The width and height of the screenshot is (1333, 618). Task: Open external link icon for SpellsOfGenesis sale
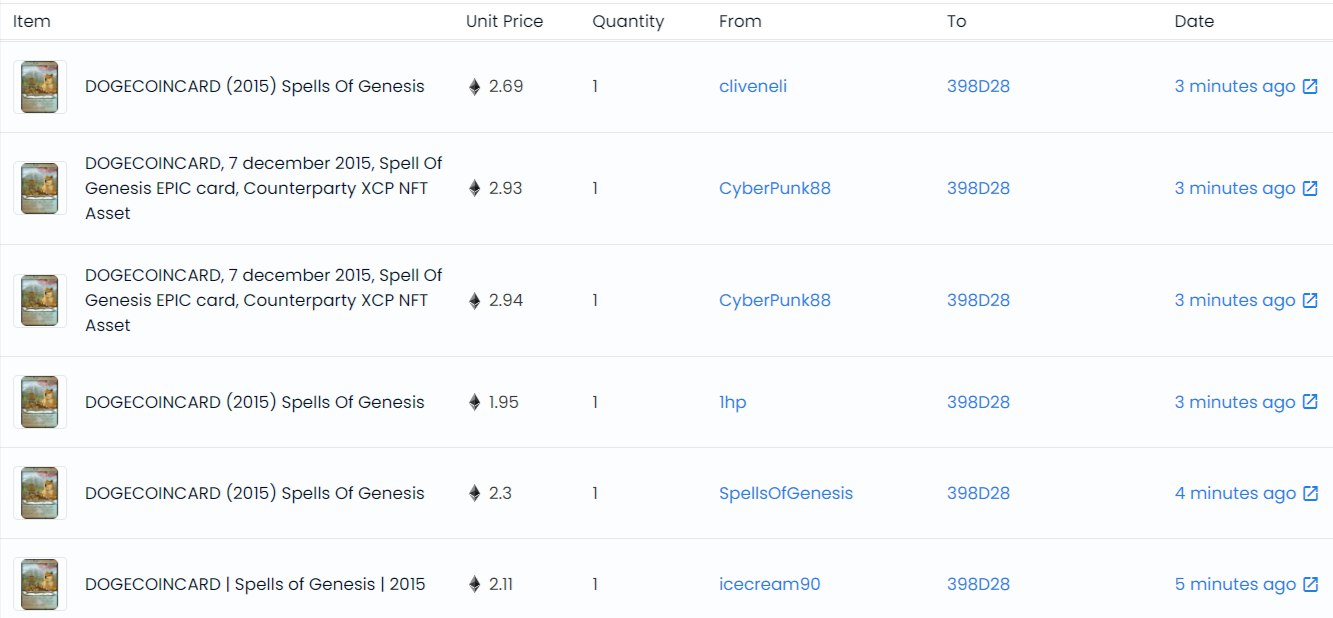[x=1309, y=494]
